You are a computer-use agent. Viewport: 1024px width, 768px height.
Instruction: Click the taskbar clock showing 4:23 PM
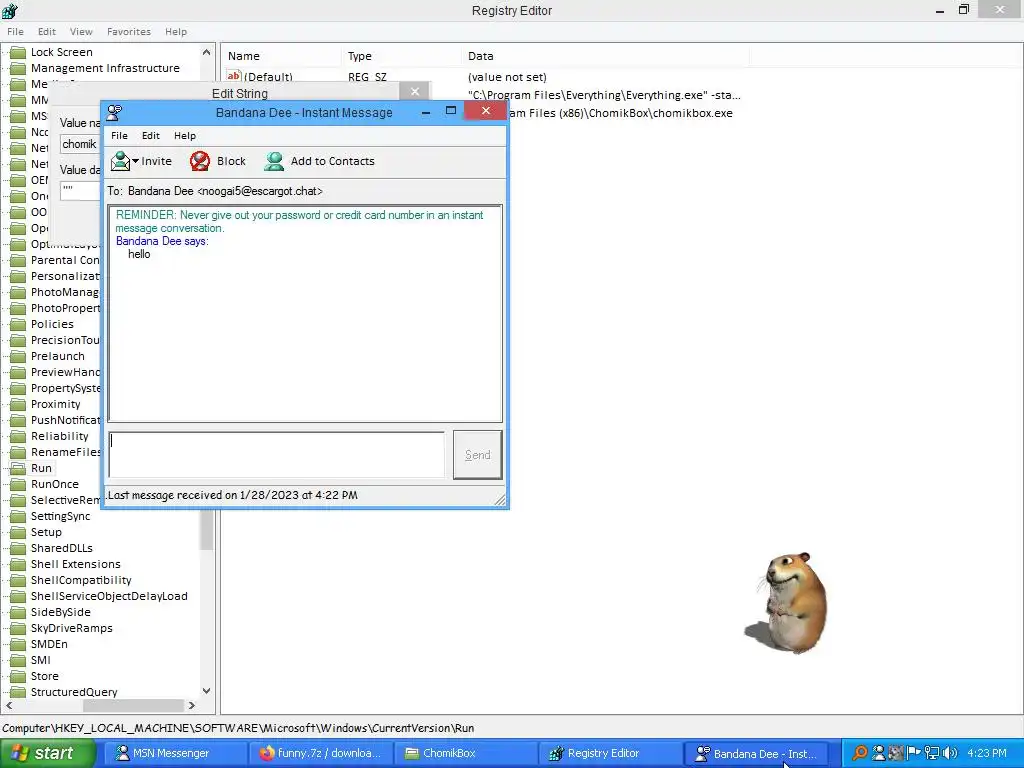(987, 753)
